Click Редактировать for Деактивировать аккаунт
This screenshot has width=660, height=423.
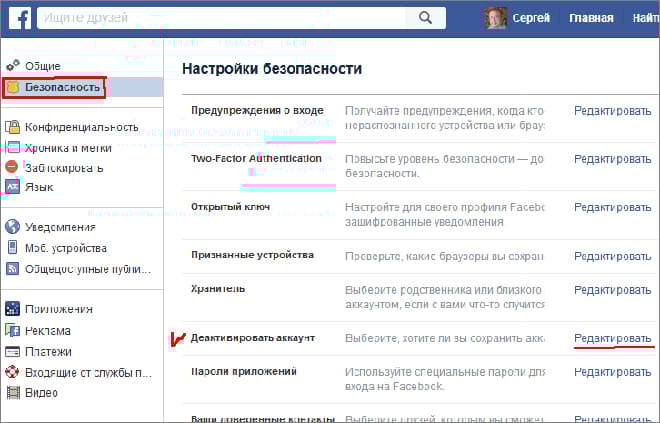[x=612, y=338]
